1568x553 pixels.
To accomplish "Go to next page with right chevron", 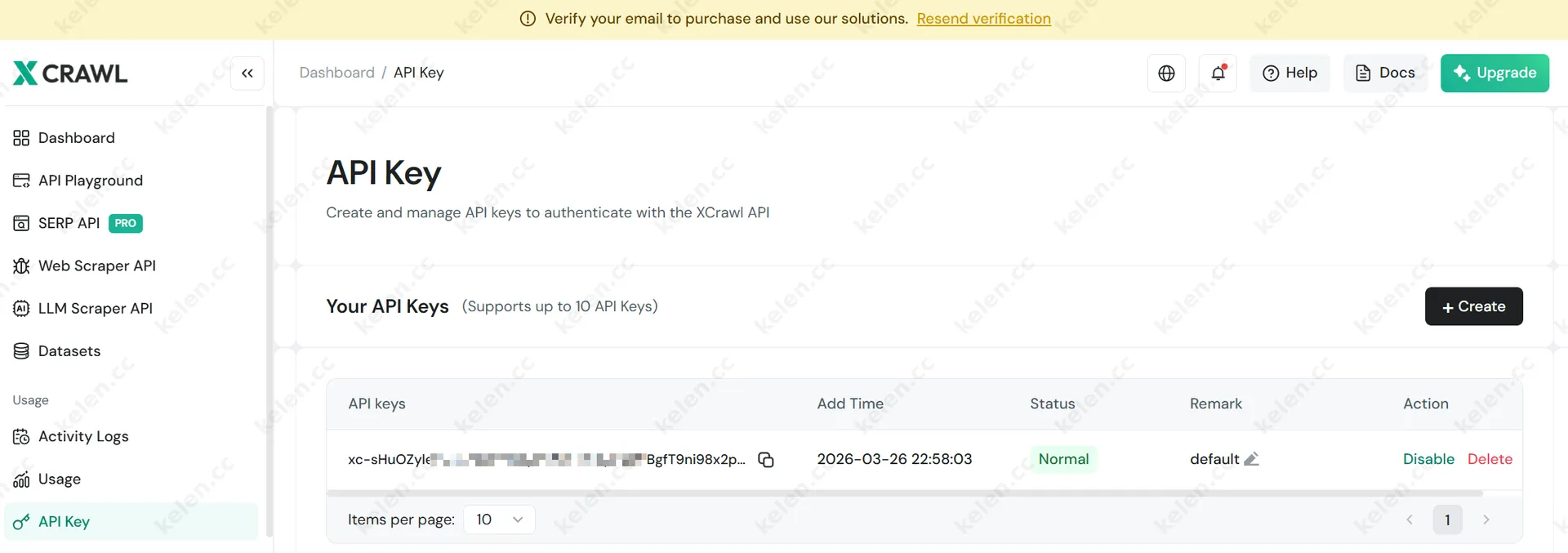I will [x=1486, y=520].
